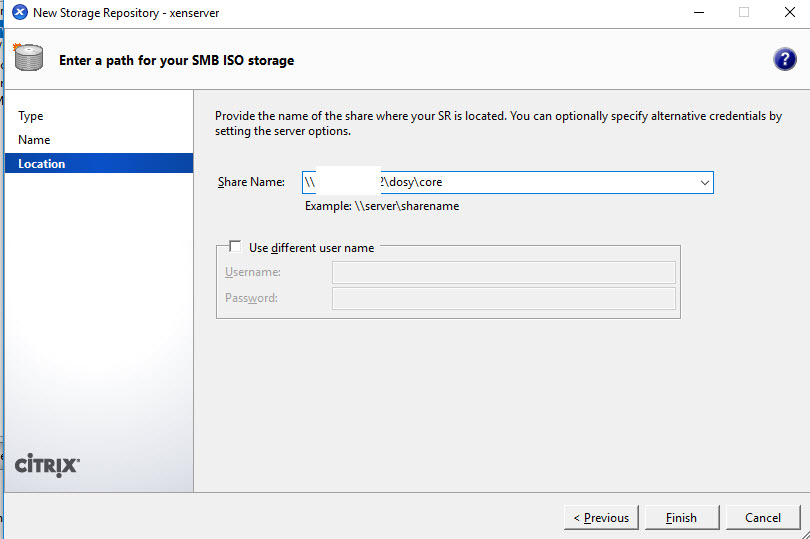
Task: Select the Location step in the sidebar
Action: [41, 164]
